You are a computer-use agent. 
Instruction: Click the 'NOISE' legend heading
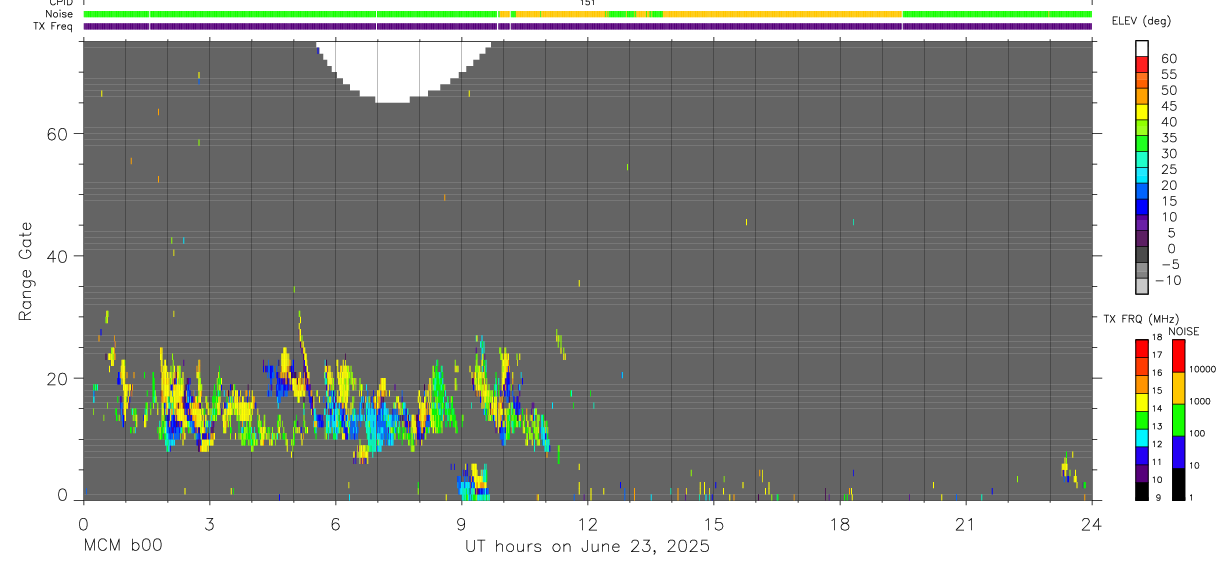(1183, 331)
